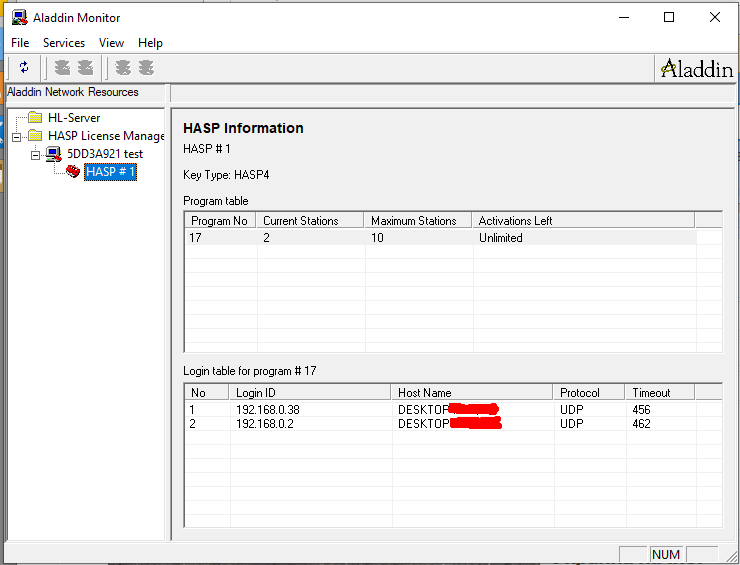Click the NUM status bar indicator
The width and height of the screenshot is (740, 565).
666,554
